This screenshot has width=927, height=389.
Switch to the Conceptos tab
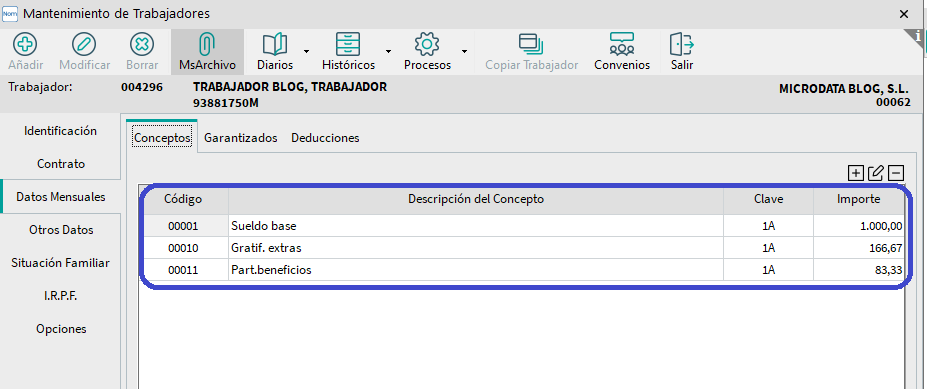click(162, 138)
